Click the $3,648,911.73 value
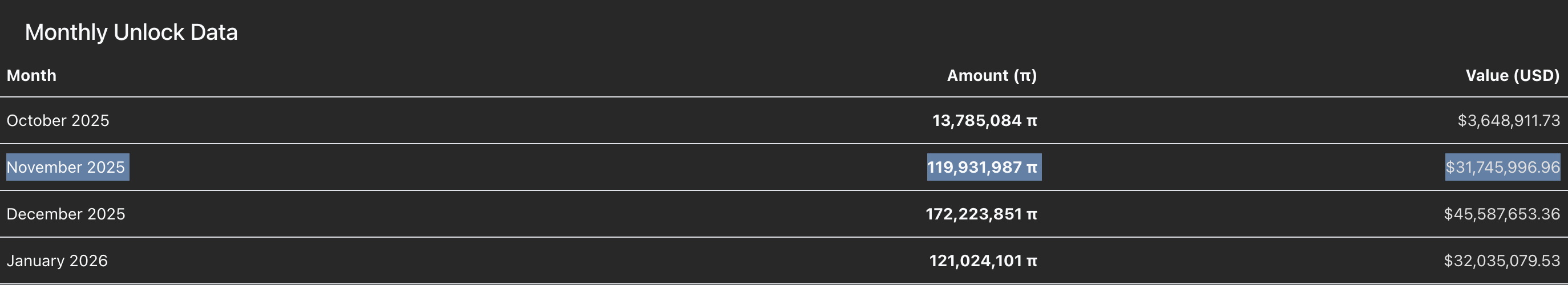1568x285 pixels. (x=1508, y=120)
